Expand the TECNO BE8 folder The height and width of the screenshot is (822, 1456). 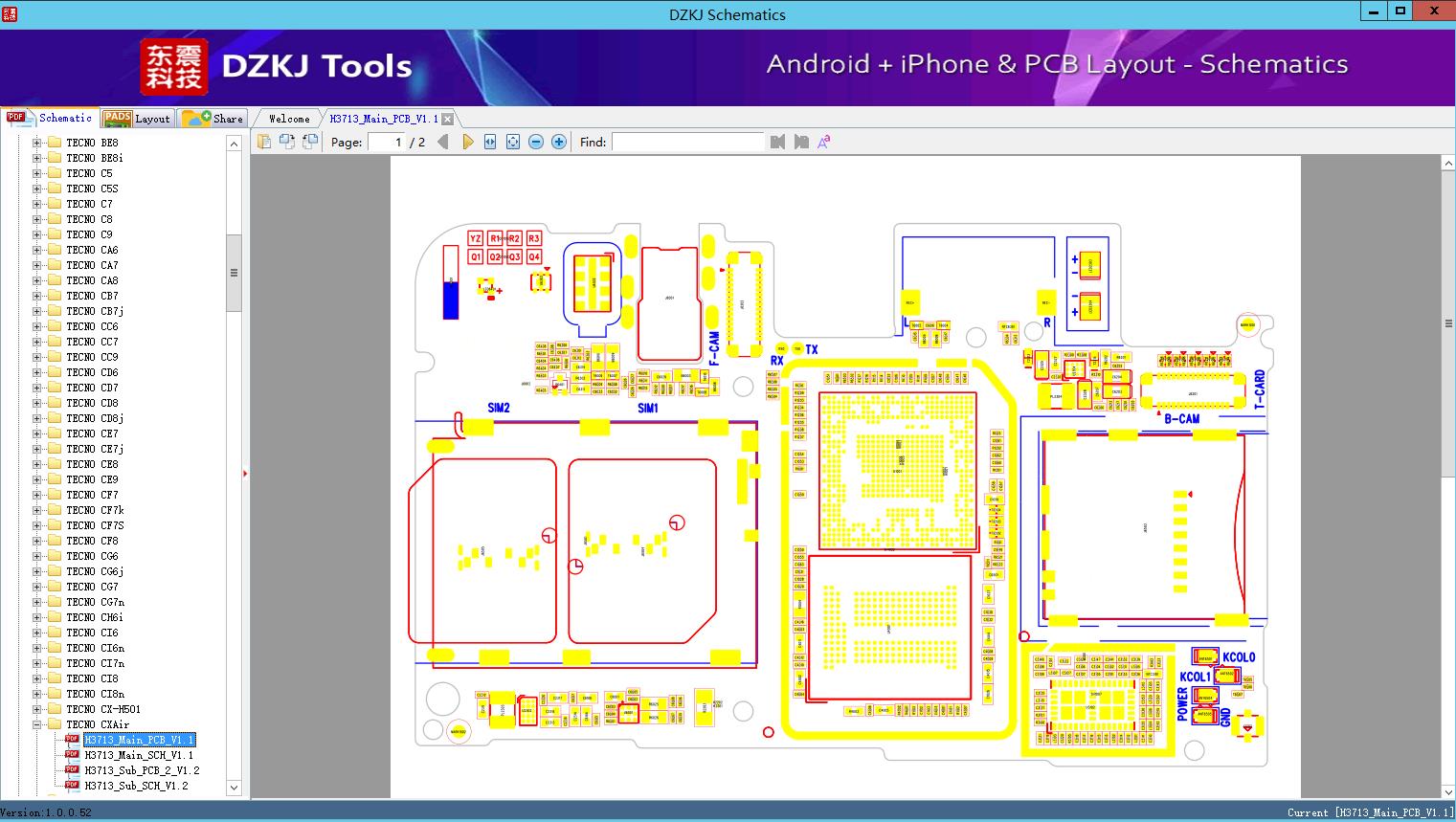(36, 143)
